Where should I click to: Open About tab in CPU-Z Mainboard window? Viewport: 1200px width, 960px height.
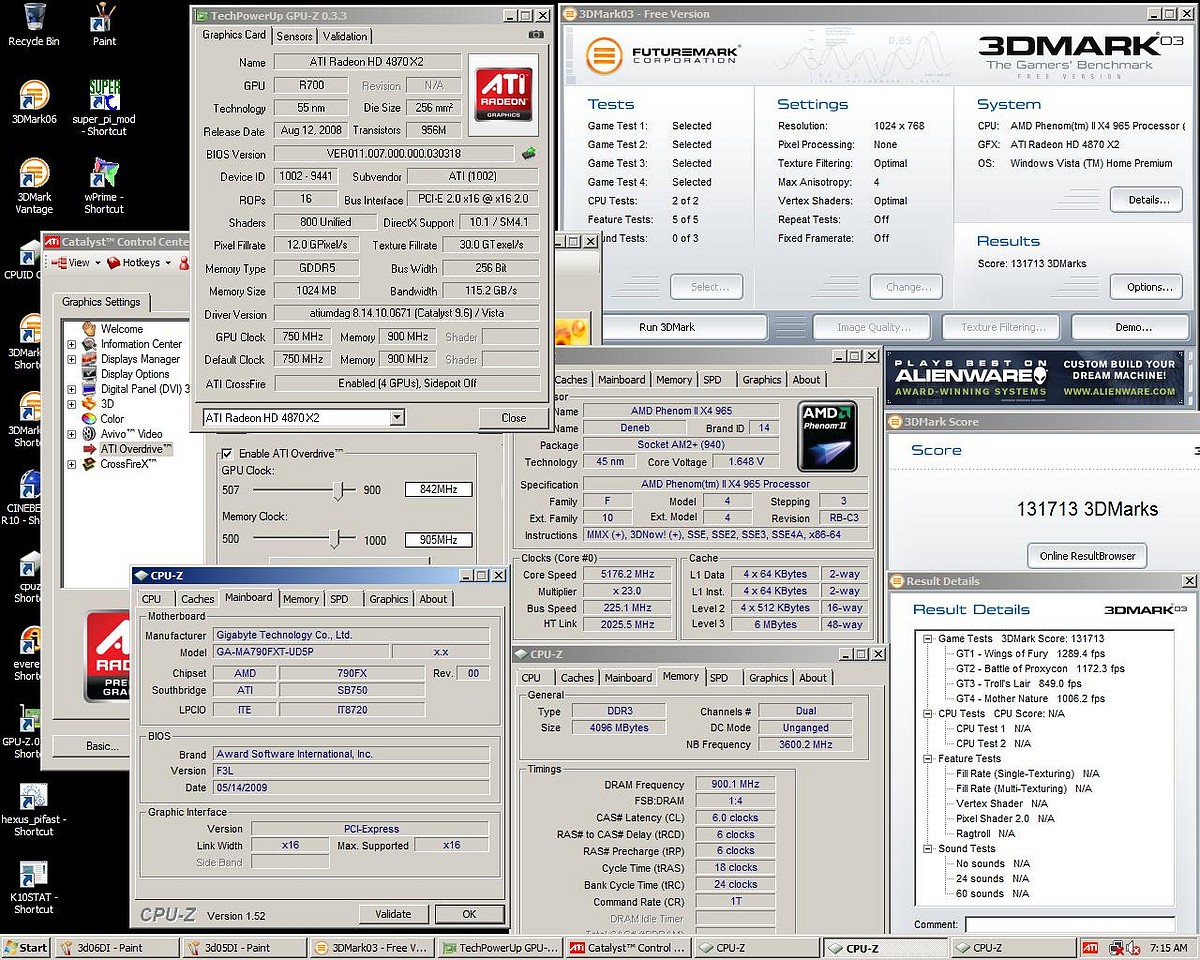(x=433, y=599)
